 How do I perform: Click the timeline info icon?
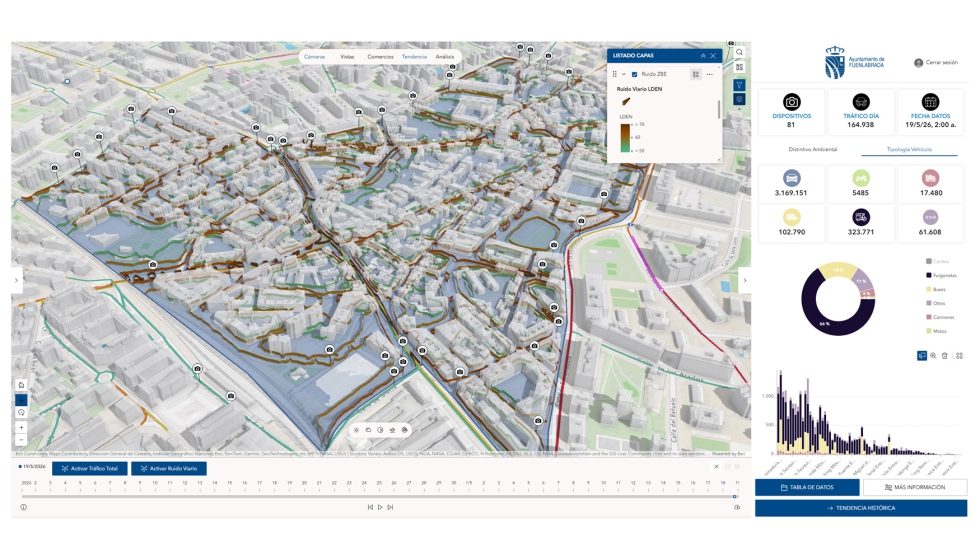coord(24,507)
